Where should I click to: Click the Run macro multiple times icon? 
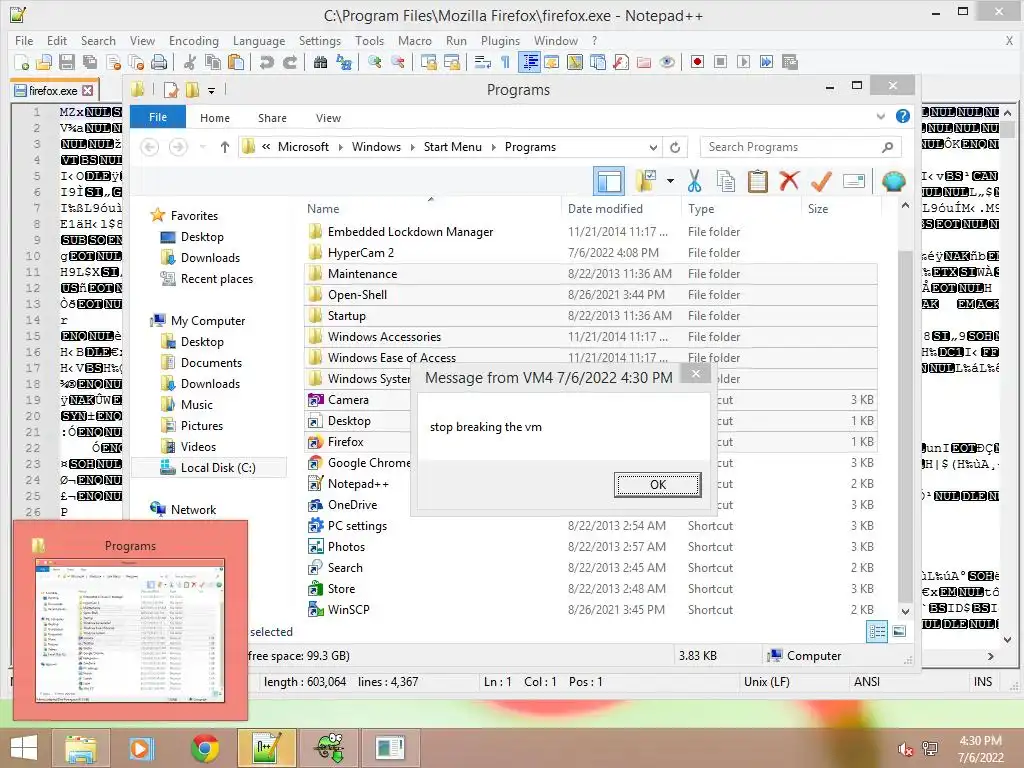[x=767, y=62]
